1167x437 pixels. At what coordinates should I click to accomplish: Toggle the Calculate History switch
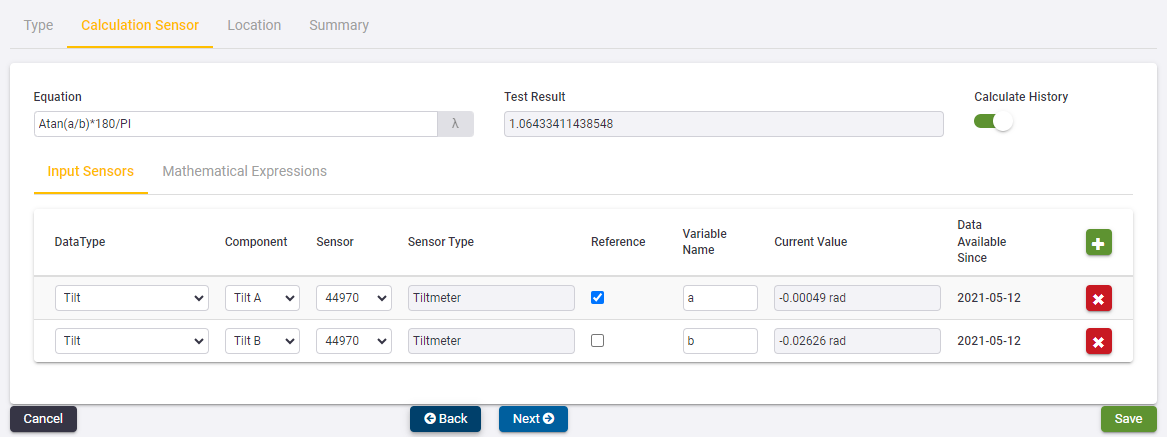(994, 121)
